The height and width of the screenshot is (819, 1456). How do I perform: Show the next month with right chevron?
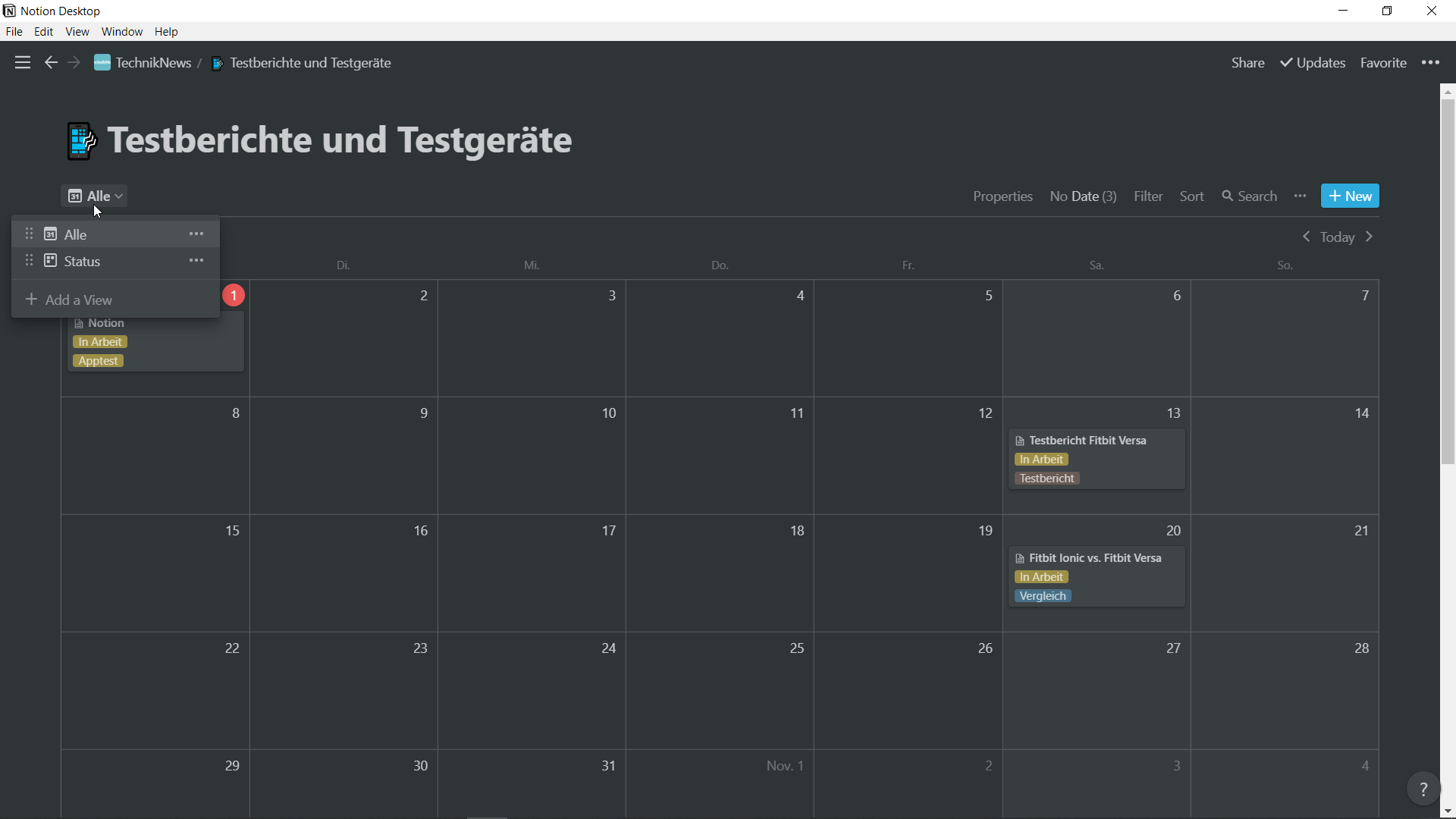pyautogui.click(x=1370, y=237)
